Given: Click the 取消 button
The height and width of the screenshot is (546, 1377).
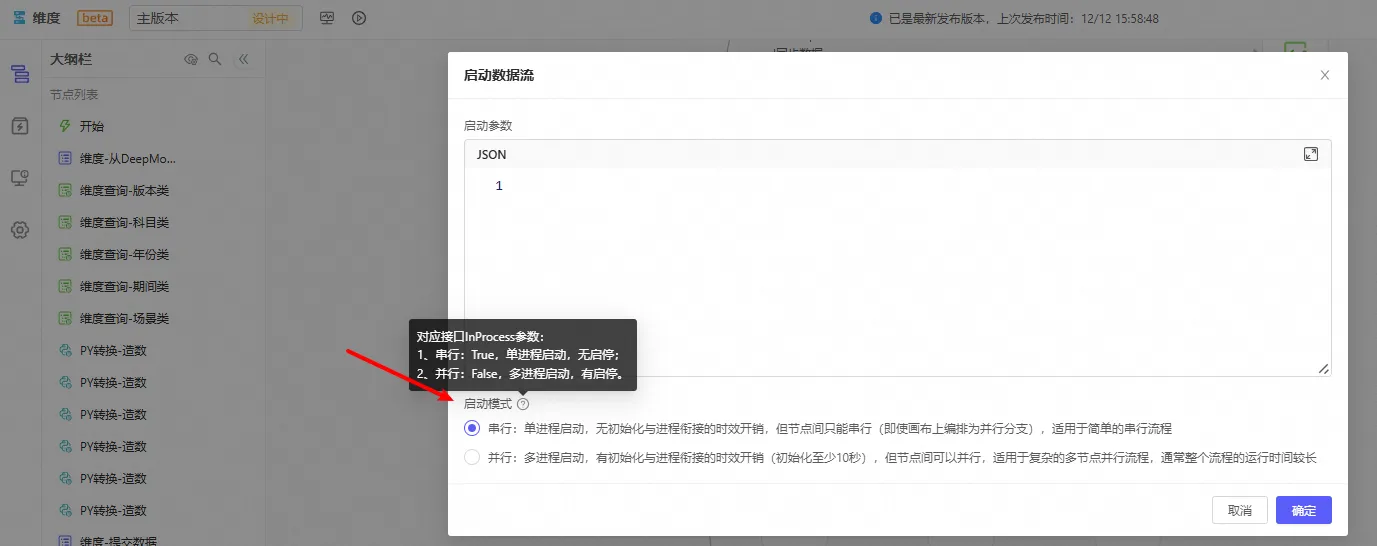Looking at the screenshot, I should (x=1239, y=510).
